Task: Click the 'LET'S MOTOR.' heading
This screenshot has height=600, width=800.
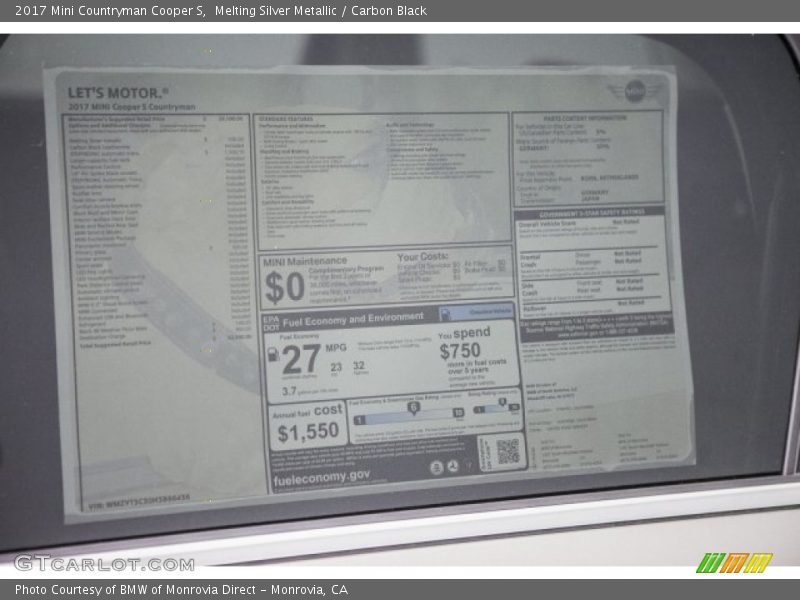Action: pos(118,93)
